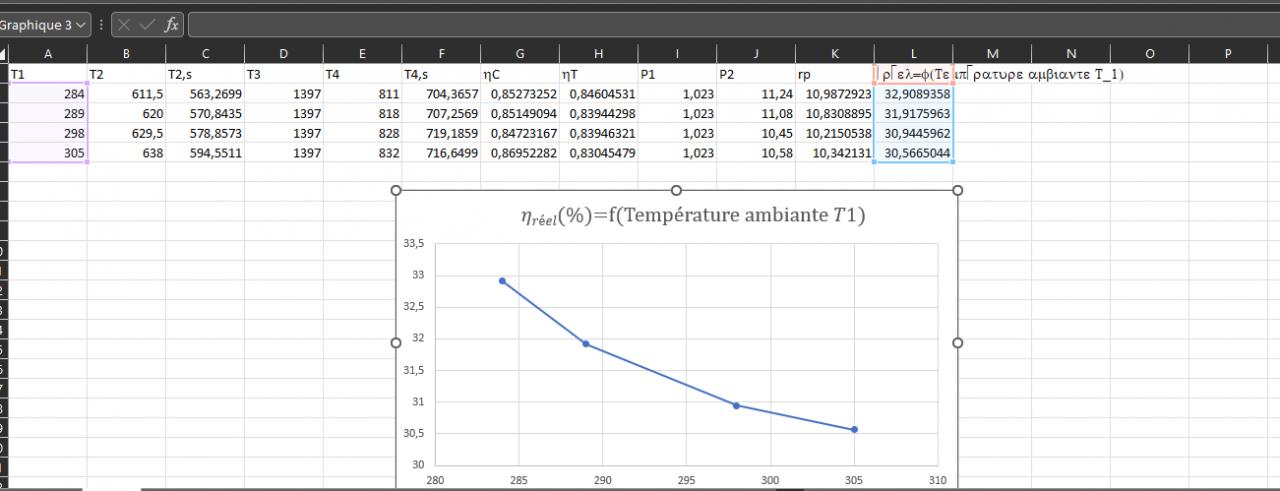
Task: Select column O header
Action: coord(1149,54)
